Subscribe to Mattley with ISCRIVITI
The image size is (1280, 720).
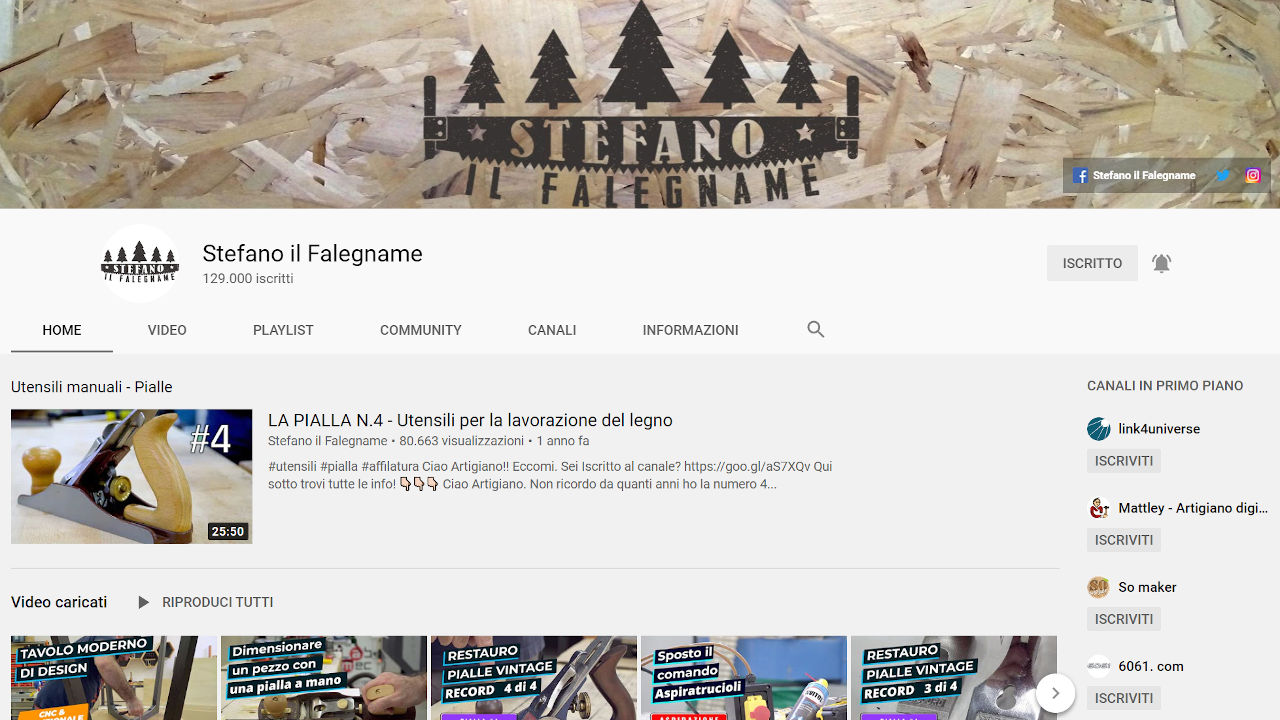pyautogui.click(x=1124, y=540)
